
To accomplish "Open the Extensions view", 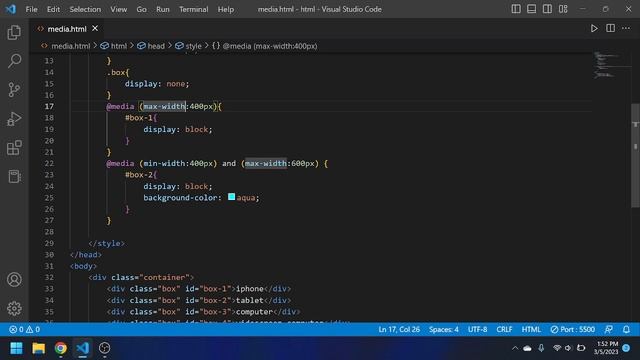I will point(14,148).
